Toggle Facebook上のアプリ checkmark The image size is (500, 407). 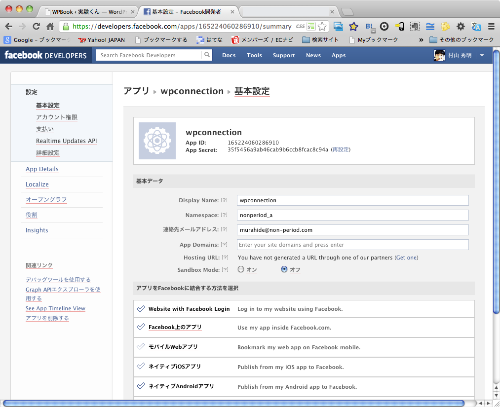point(141,327)
